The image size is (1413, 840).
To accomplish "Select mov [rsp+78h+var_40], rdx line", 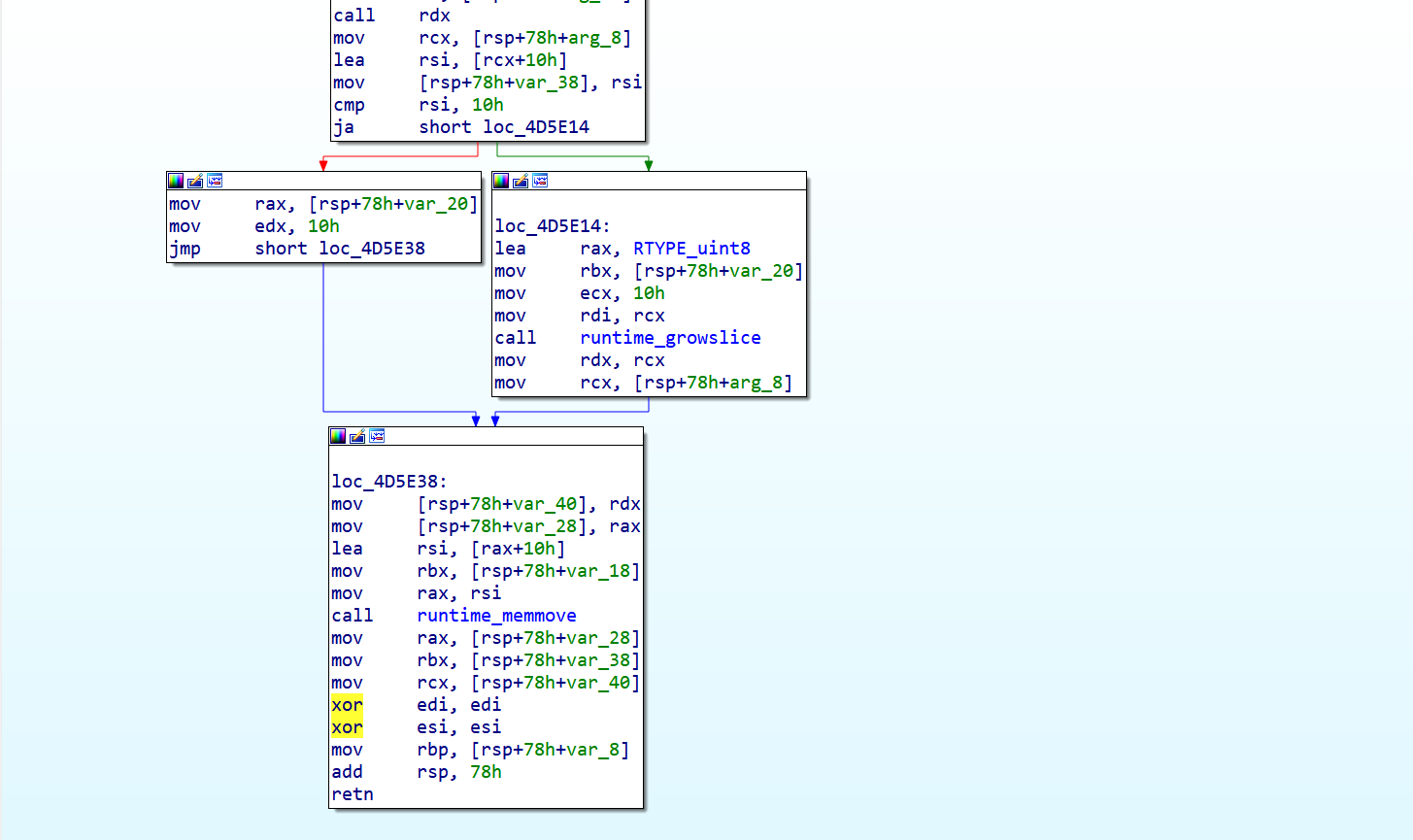I will pyautogui.click(x=486, y=504).
